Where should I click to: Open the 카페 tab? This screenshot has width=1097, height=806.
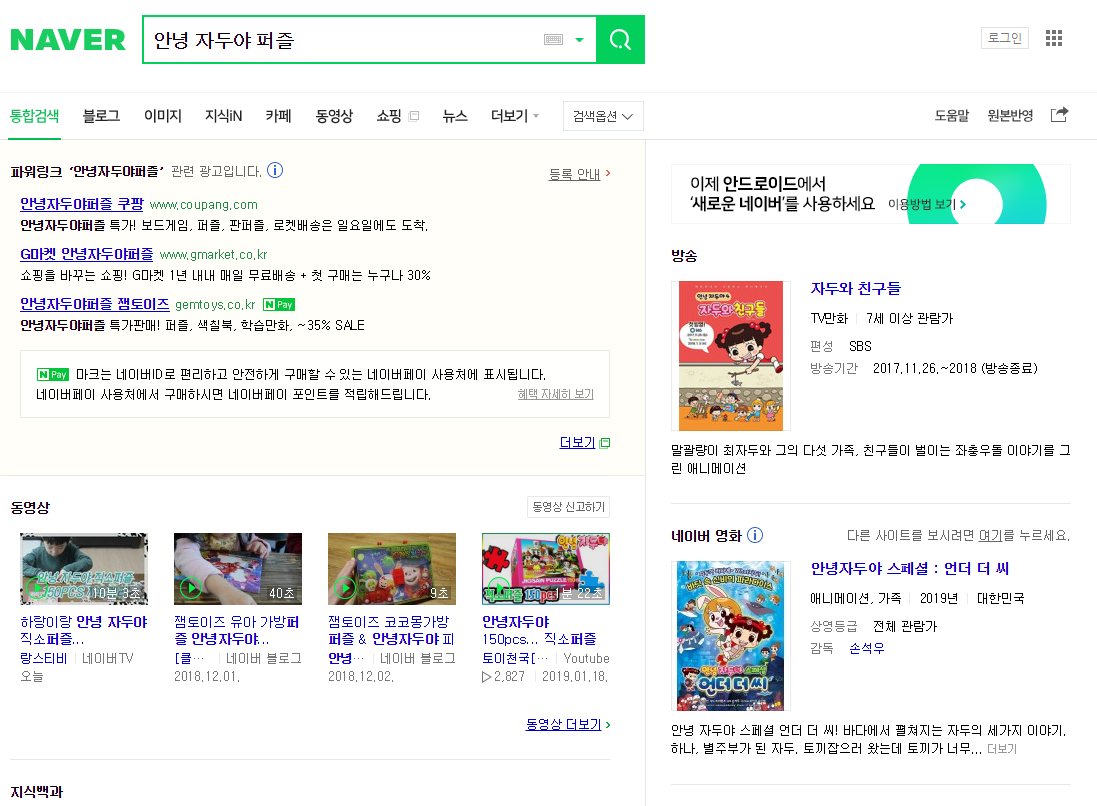coord(278,116)
